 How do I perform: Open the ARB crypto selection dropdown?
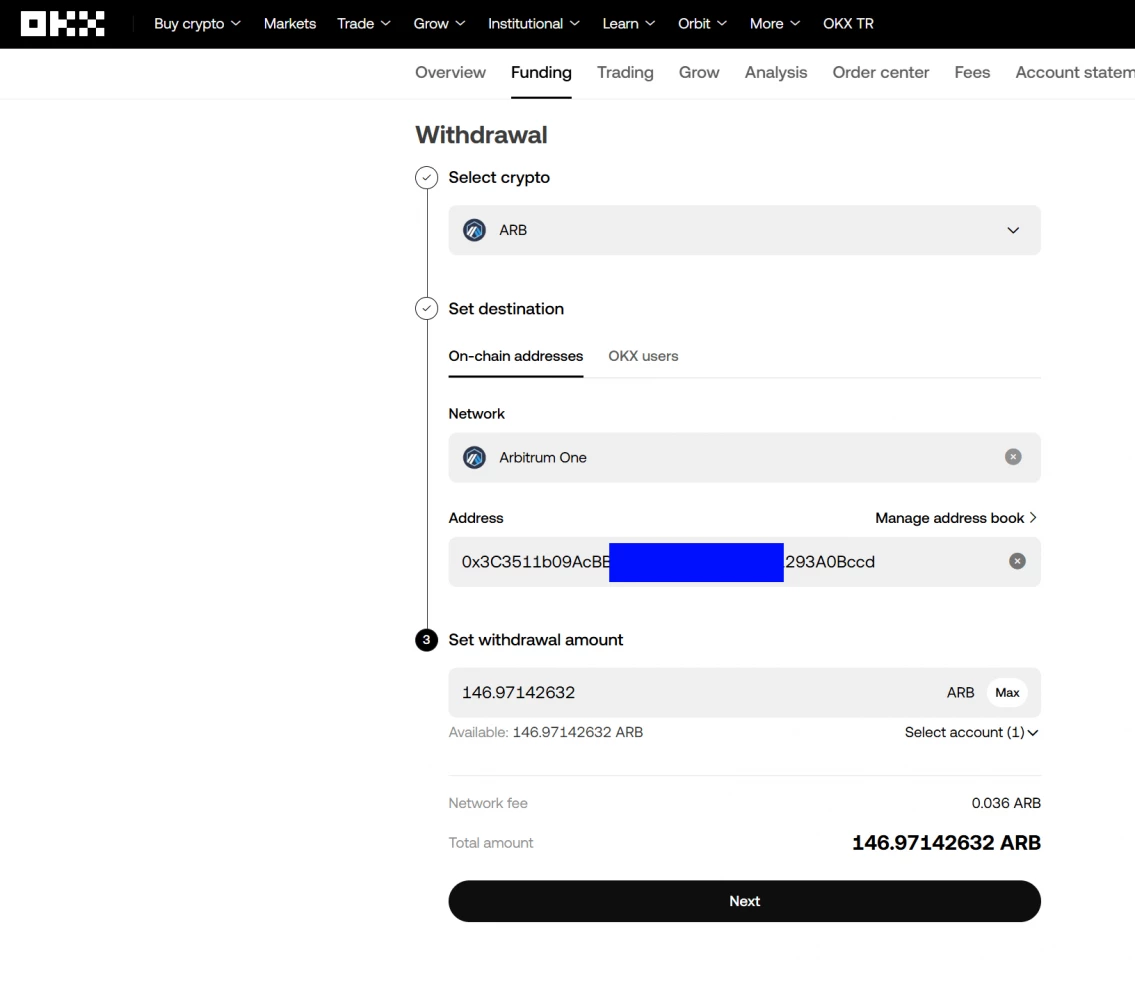(744, 230)
